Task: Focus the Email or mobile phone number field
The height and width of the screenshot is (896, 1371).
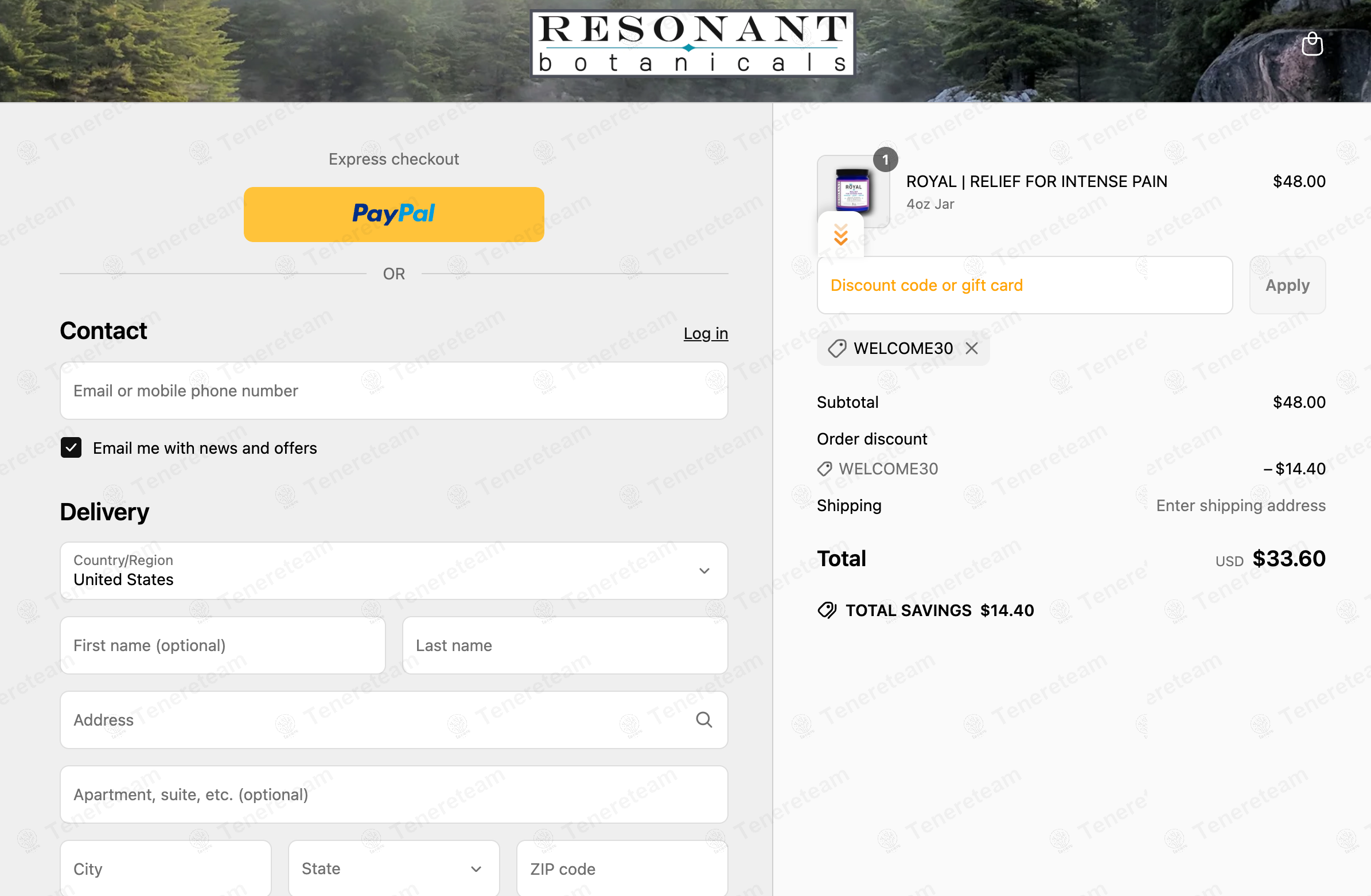Action: point(394,390)
